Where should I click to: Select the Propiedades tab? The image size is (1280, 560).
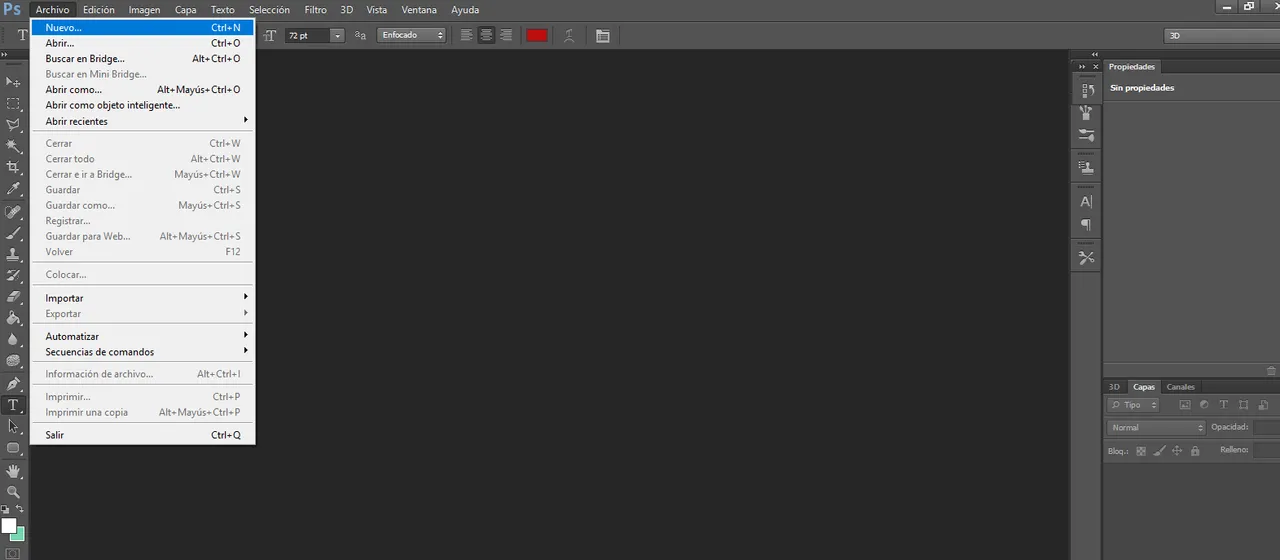pos(1132,67)
